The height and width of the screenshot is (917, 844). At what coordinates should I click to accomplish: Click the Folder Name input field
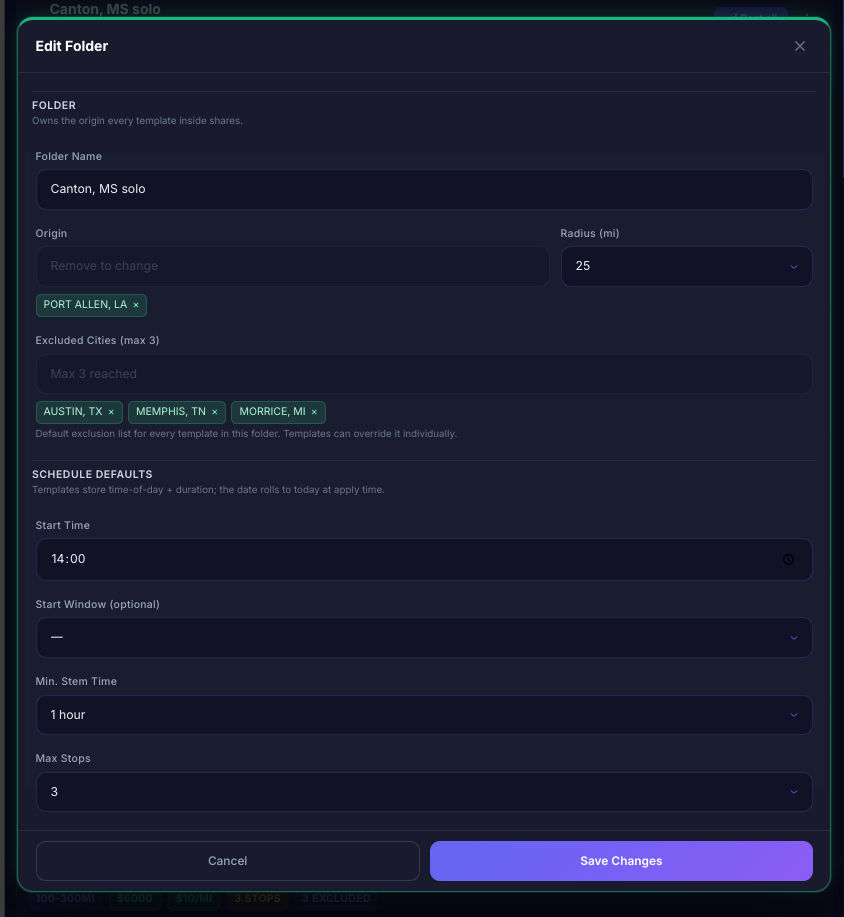click(424, 189)
